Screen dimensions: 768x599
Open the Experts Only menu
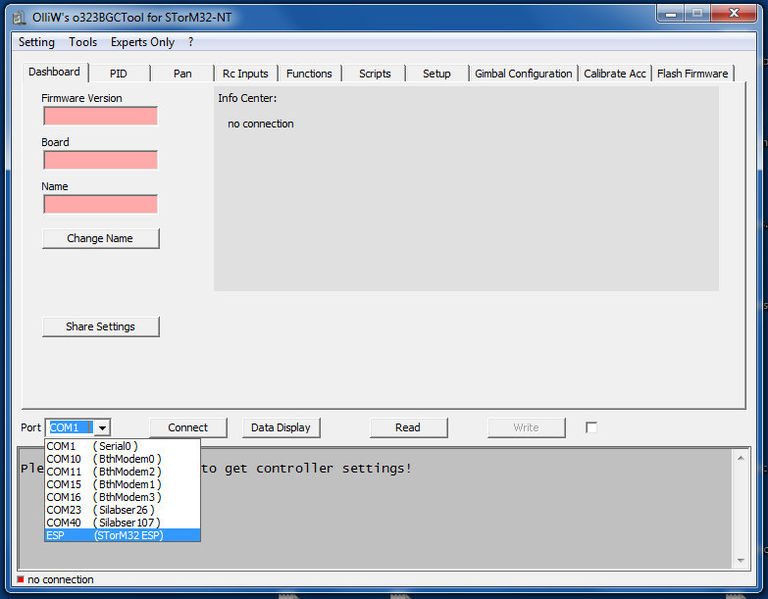click(x=142, y=42)
